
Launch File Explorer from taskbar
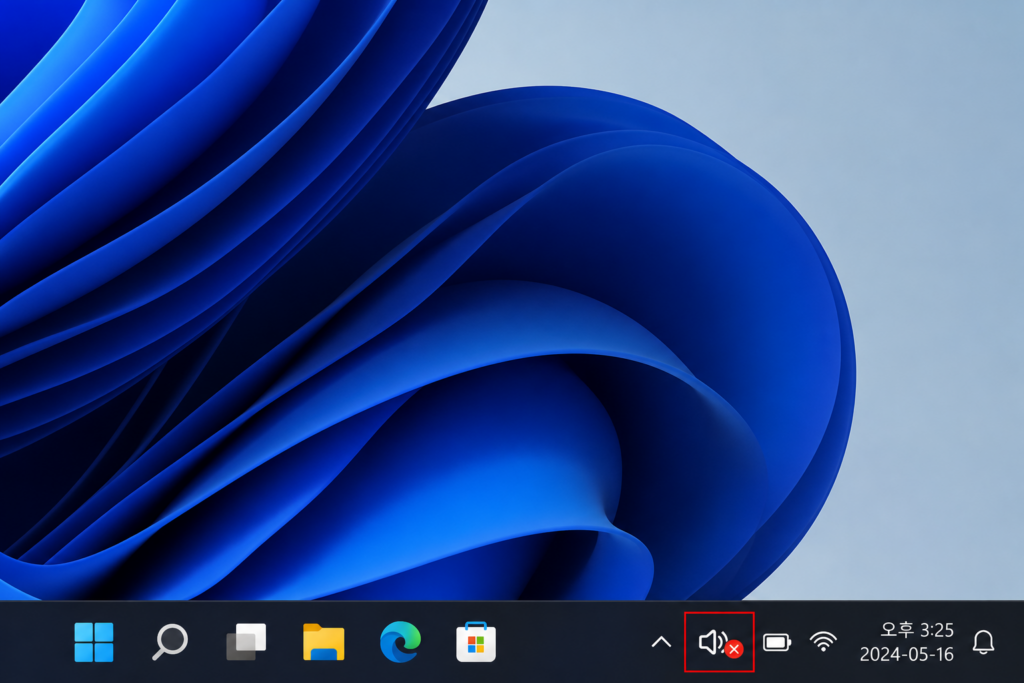323,642
